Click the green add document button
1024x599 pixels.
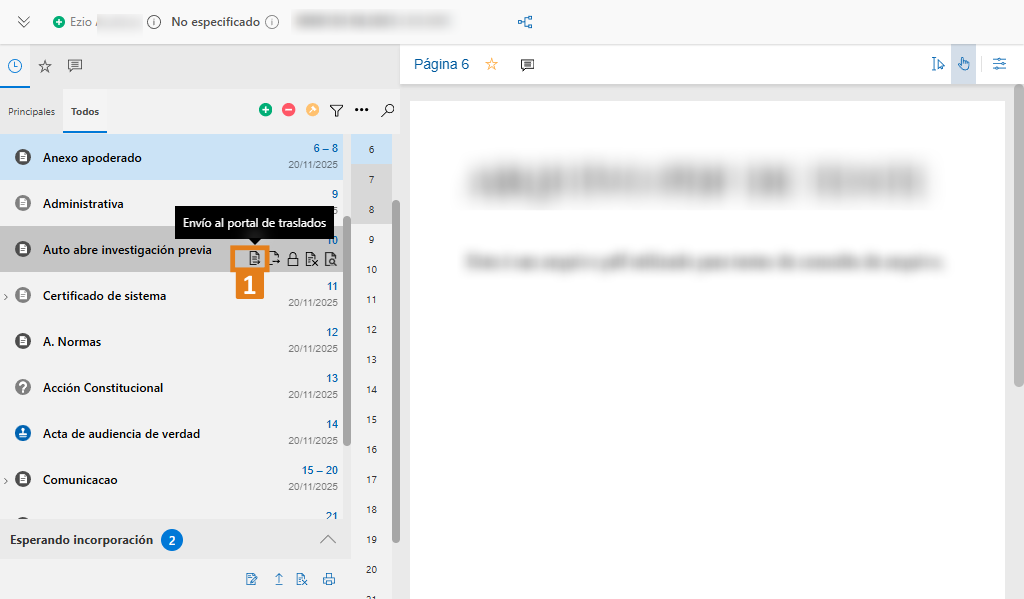265,110
